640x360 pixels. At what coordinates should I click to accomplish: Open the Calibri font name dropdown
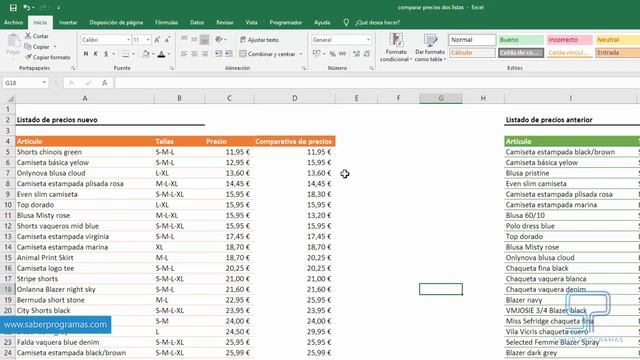(128, 40)
